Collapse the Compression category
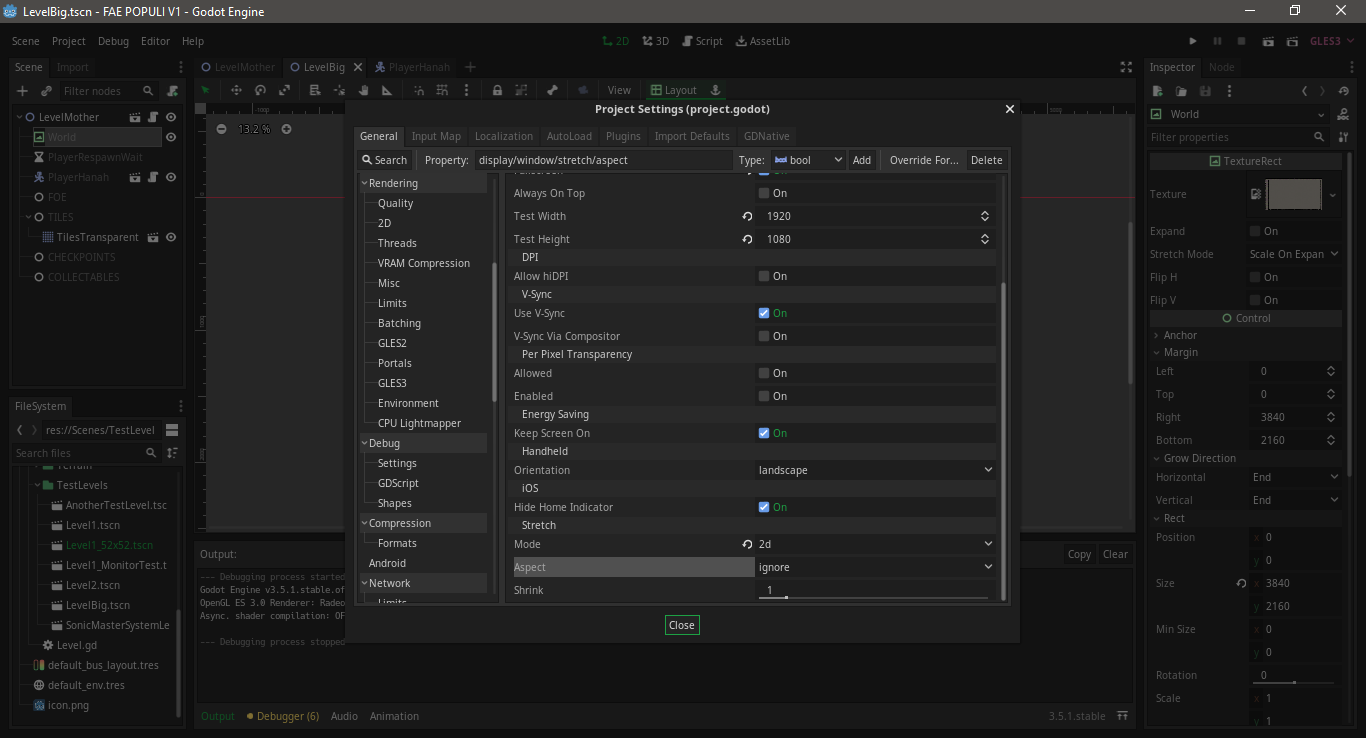The image size is (1366, 738). coord(365,523)
